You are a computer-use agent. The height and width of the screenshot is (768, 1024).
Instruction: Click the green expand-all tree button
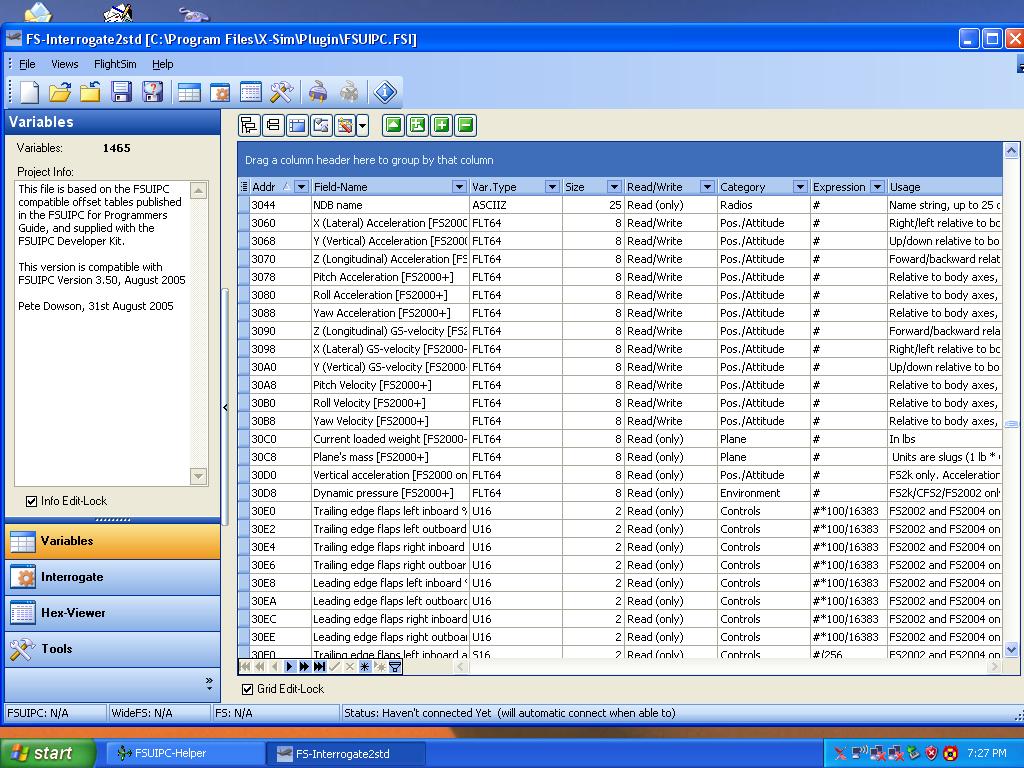point(417,125)
